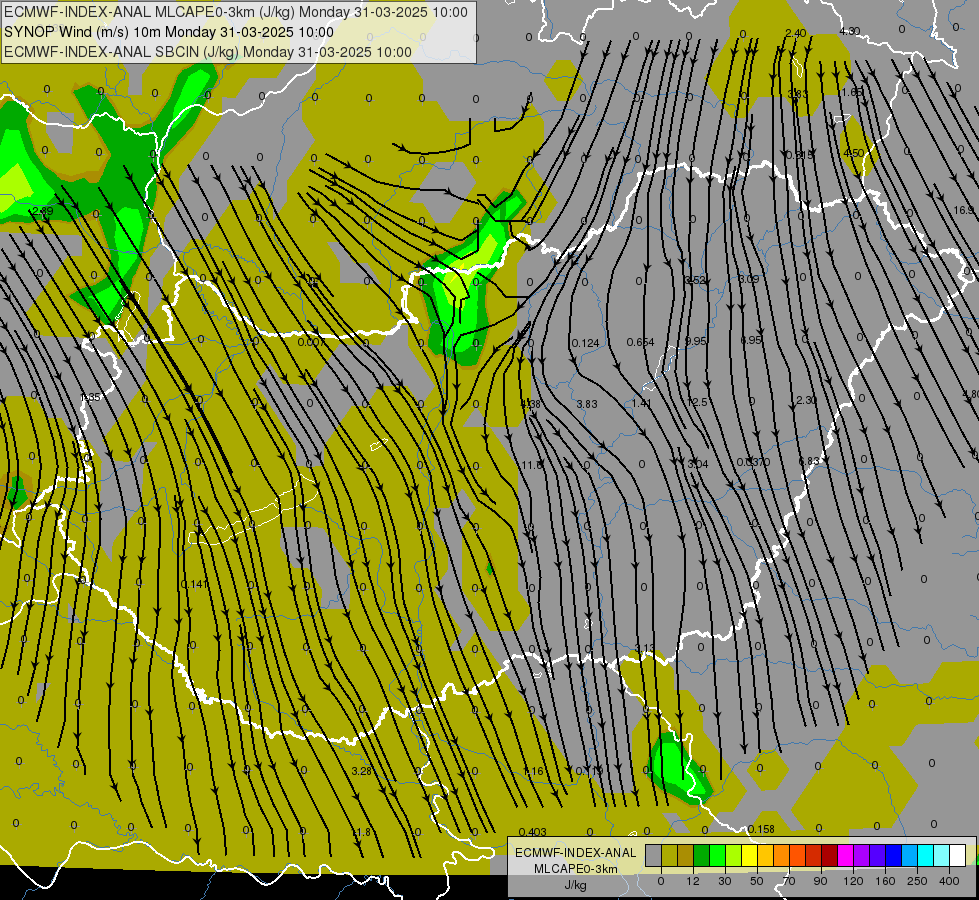
Task: Click the map value 4.50
Action: pos(854,153)
